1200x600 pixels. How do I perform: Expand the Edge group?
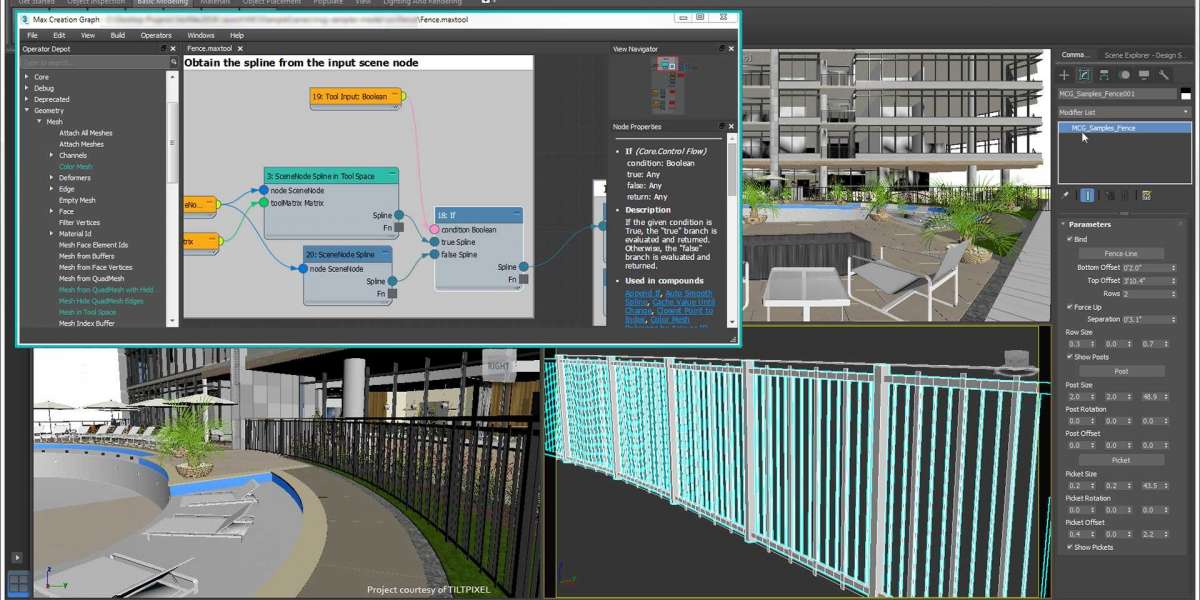pyautogui.click(x=51, y=189)
